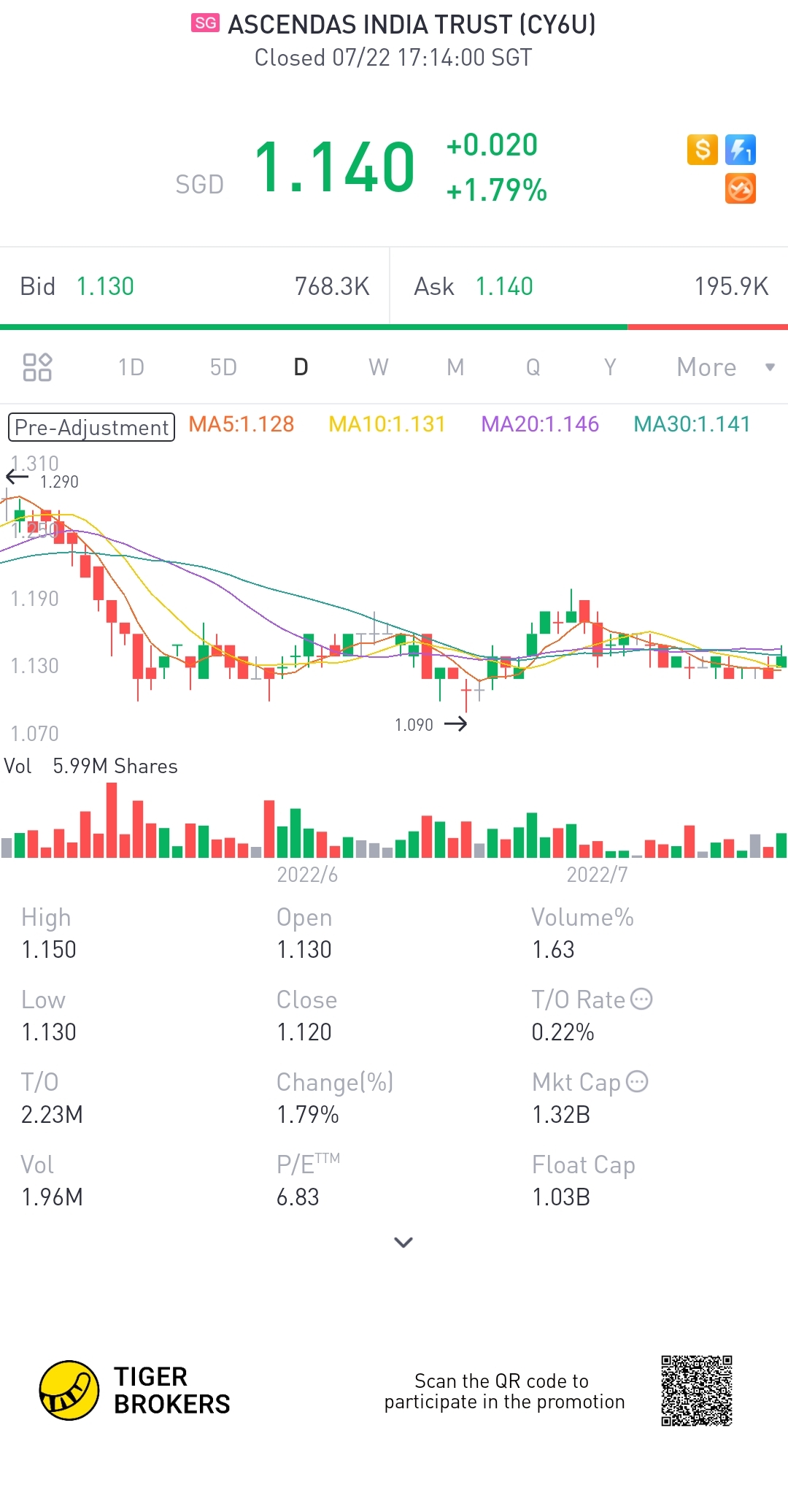The image size is (788, 1512).
Task: Tap the Open value 1.130
Action: tap(304, 950)
